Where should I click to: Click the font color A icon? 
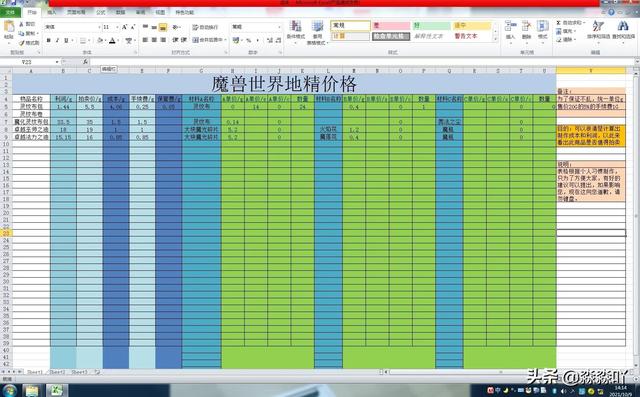point(113,40)
